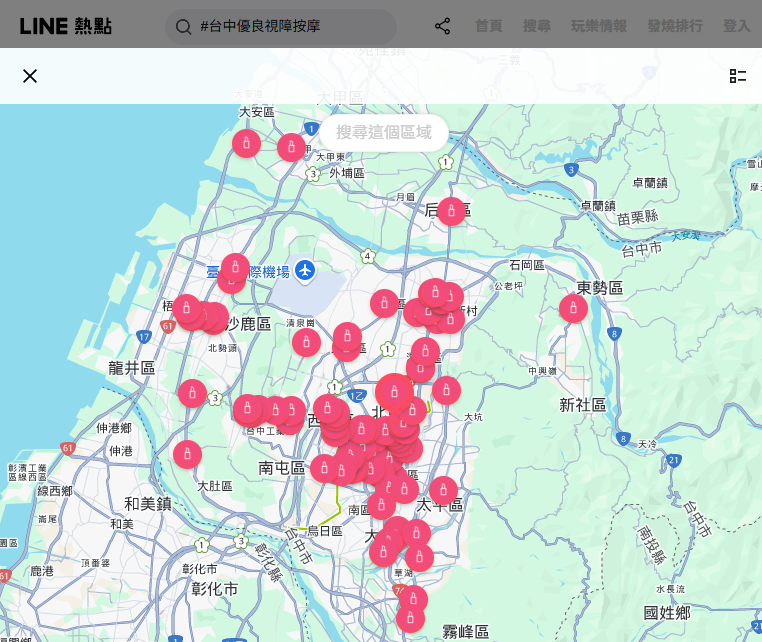Open the 首頁 menu item
The width and height of the screenshot is (762, 642).
[488, 26]
